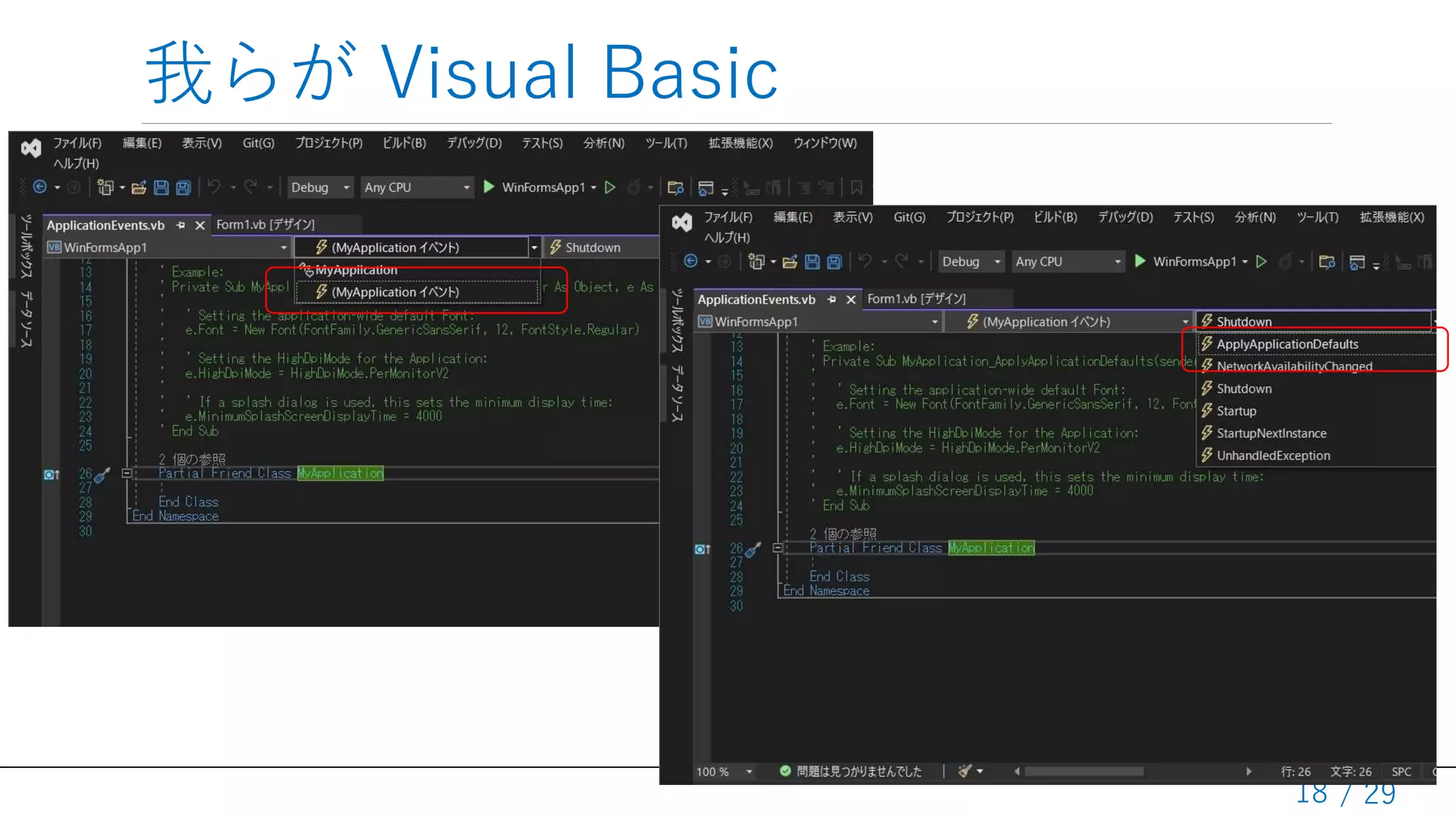Image resolution: width=1456 pixels, height=819 pixels.
Task: Open ヘルプ(H) menu in right window
Action: (727, 237)
